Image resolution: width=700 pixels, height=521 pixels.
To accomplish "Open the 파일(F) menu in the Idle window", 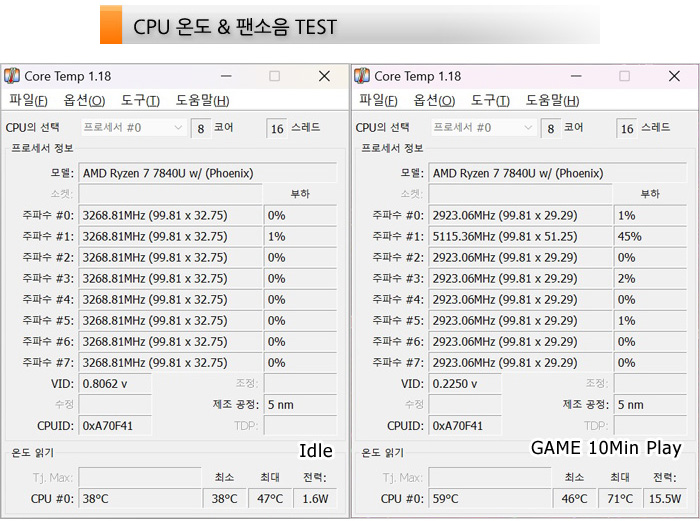I will coord(28,100).
